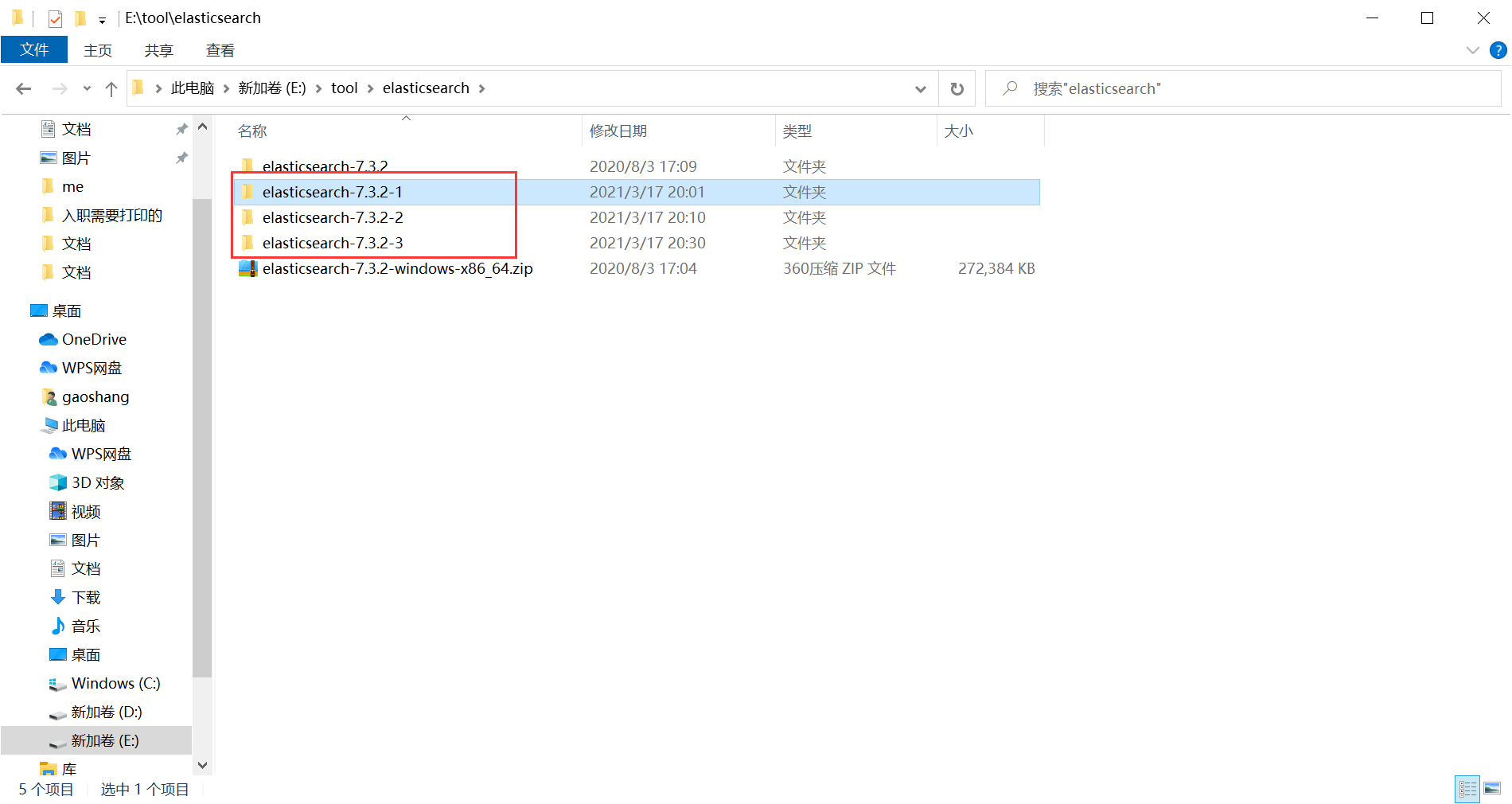Open 3D 对象 in navigation pane
The height and width of the screenshot is (804, 1512).
coord(98,482)
